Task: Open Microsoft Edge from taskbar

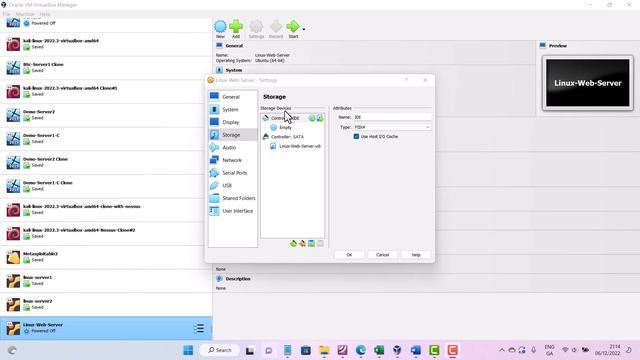Action: coord(361,350)
